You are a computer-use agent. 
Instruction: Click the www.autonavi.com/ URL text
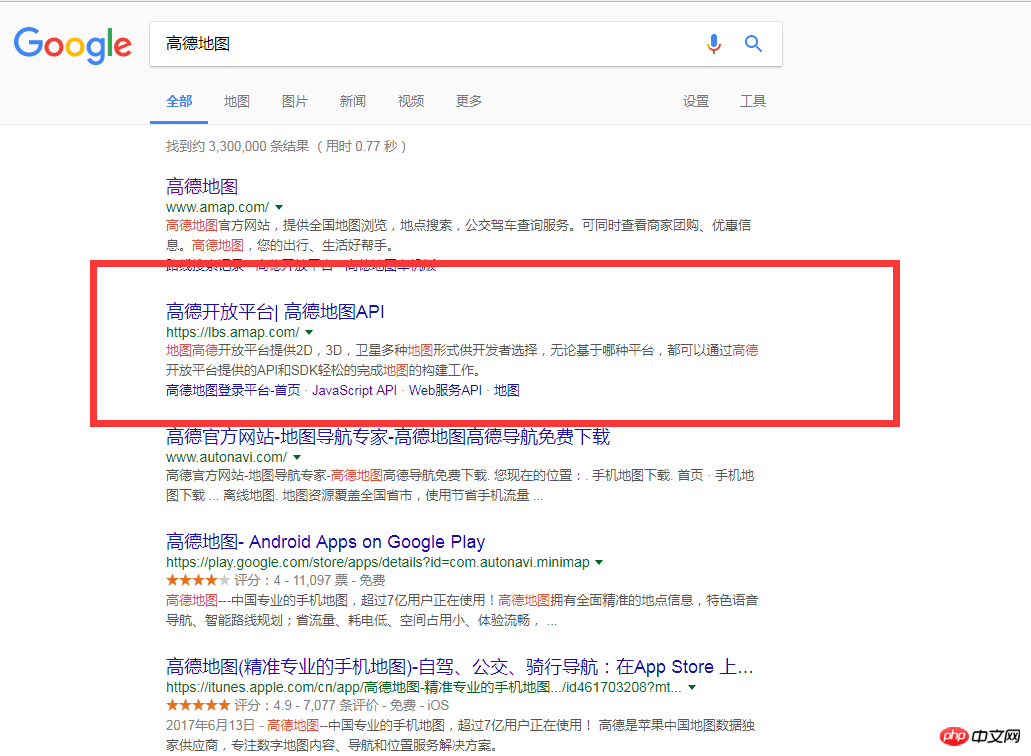click(226, 458)
